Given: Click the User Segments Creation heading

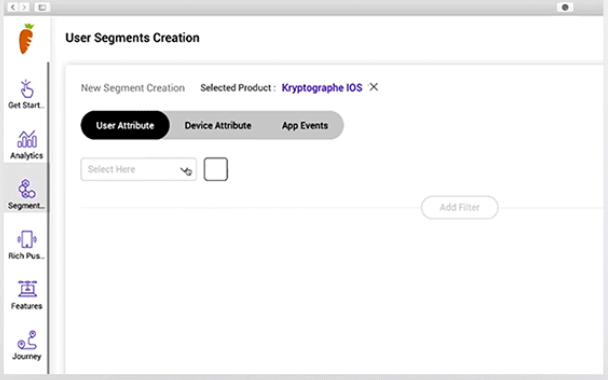Looking at the screenshot, I should click(132, 38).
